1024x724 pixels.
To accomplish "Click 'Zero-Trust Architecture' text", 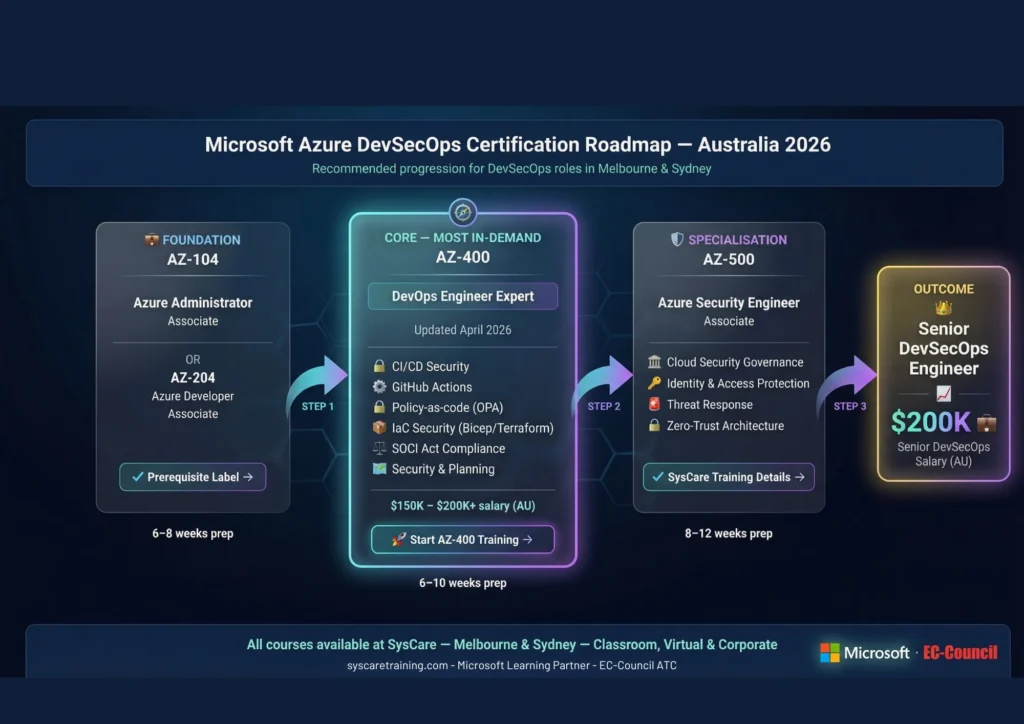I will [x=725, y=426].
